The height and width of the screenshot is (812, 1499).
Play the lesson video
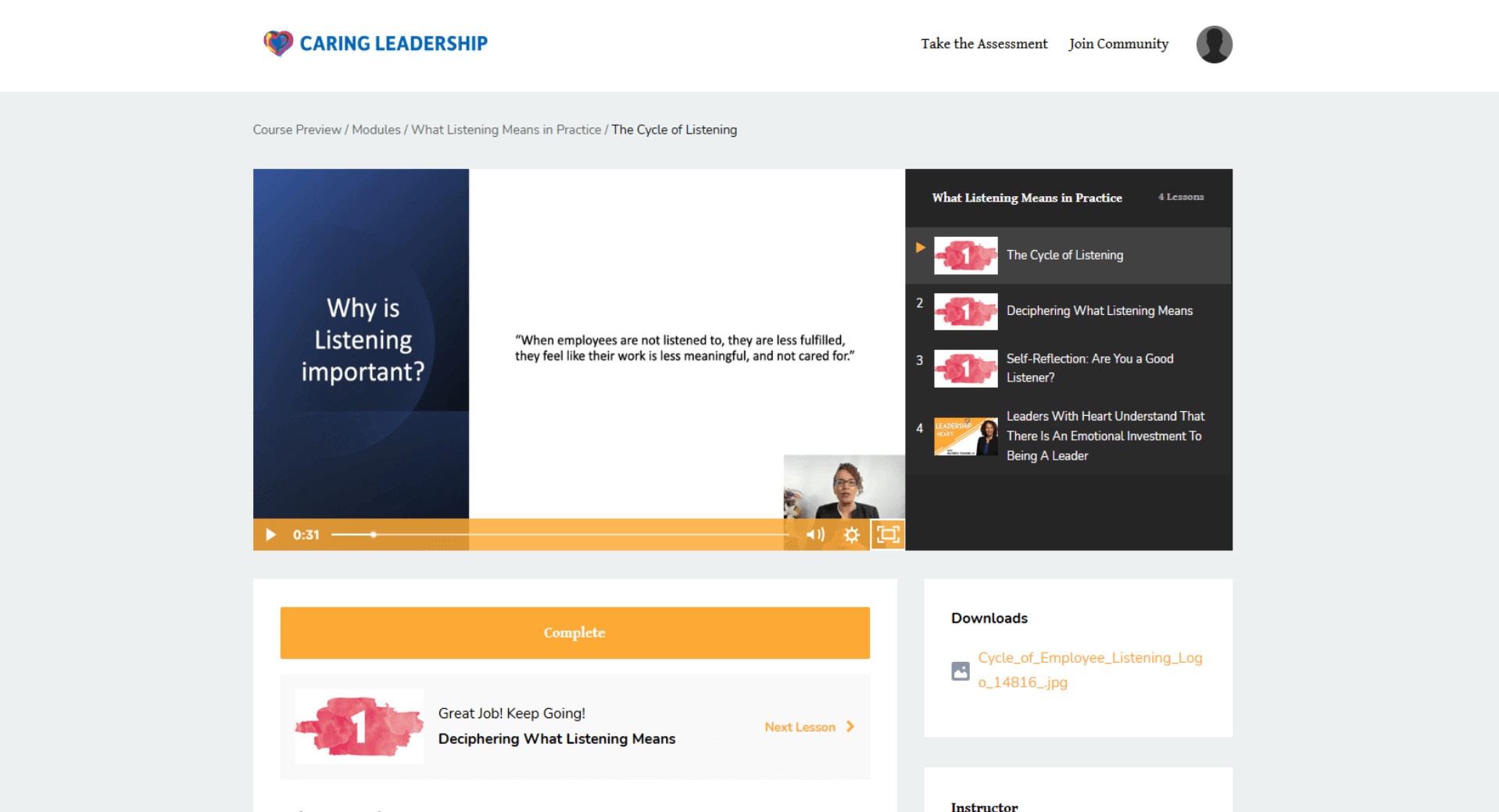270,535
